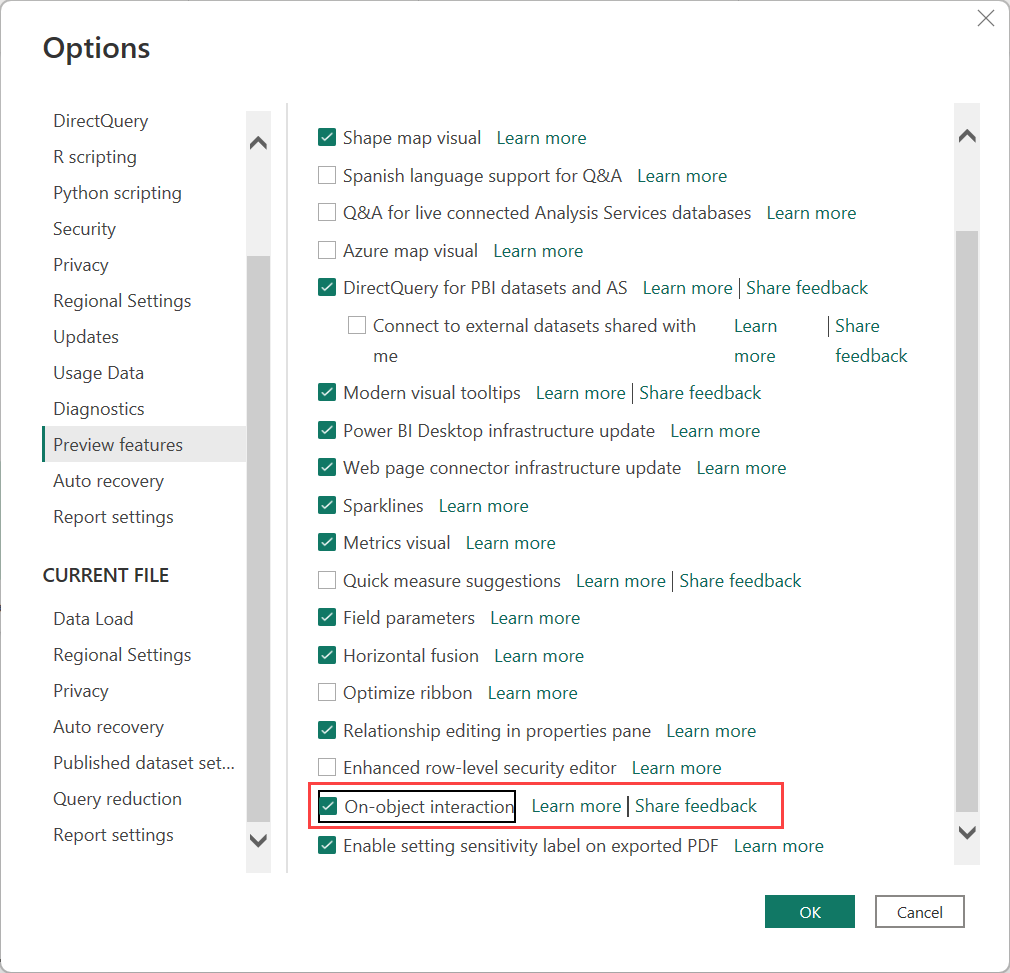Viewport: 1010px width, 973px height.
Task: Learn more about Power BI Desktop infrastructure update
Action: (715, 431)
